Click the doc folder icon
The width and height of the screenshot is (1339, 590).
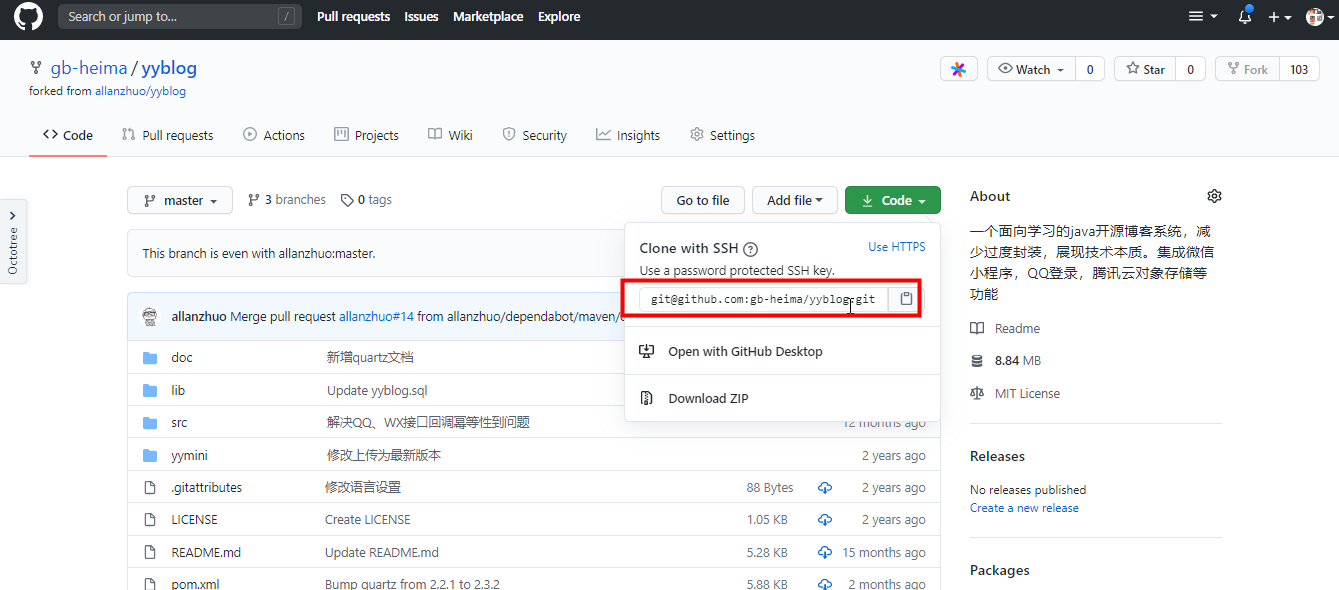151,357
